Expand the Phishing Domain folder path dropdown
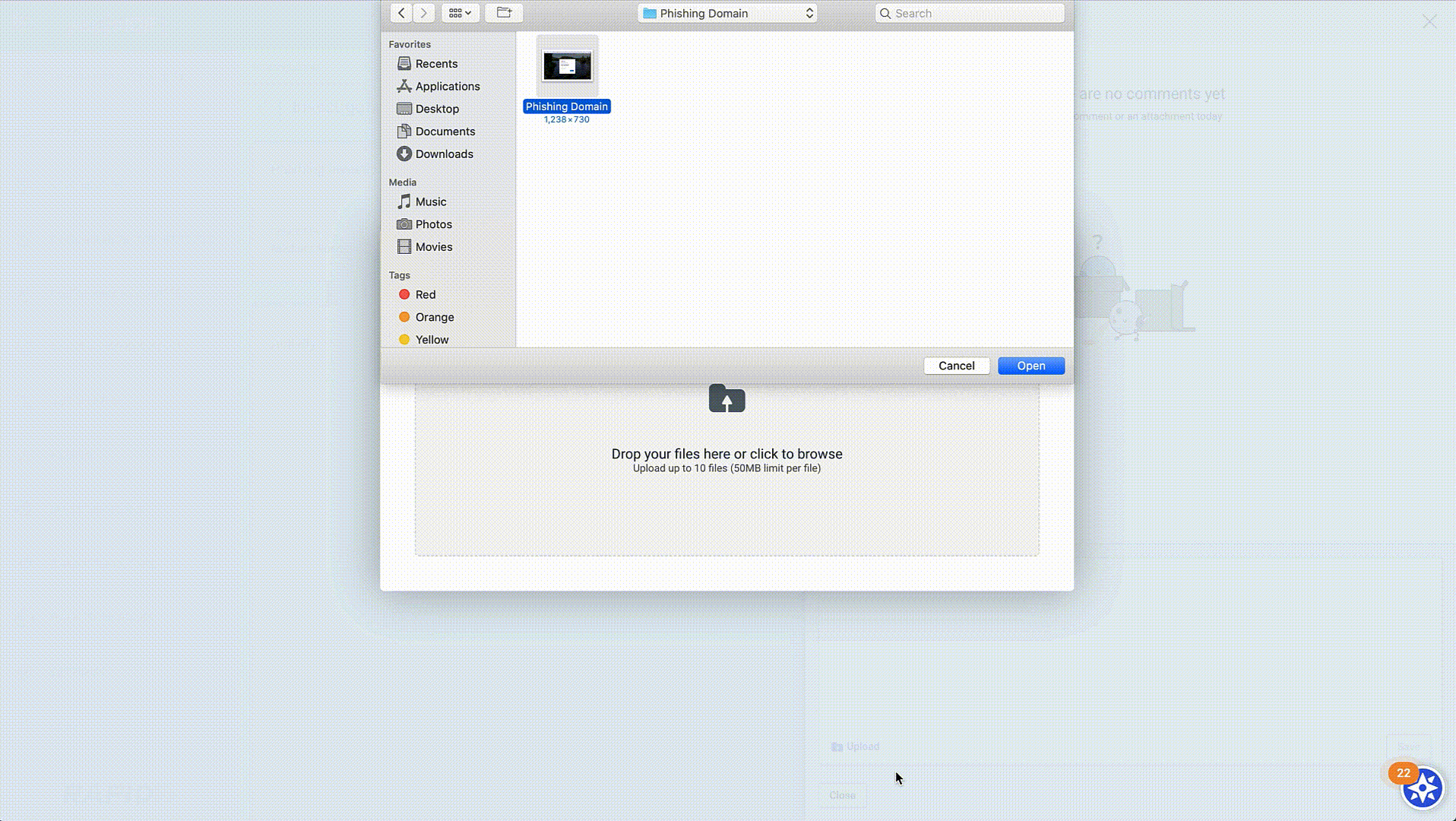Viewport: 1456px width, 821px height. click(x=727, y=13)
